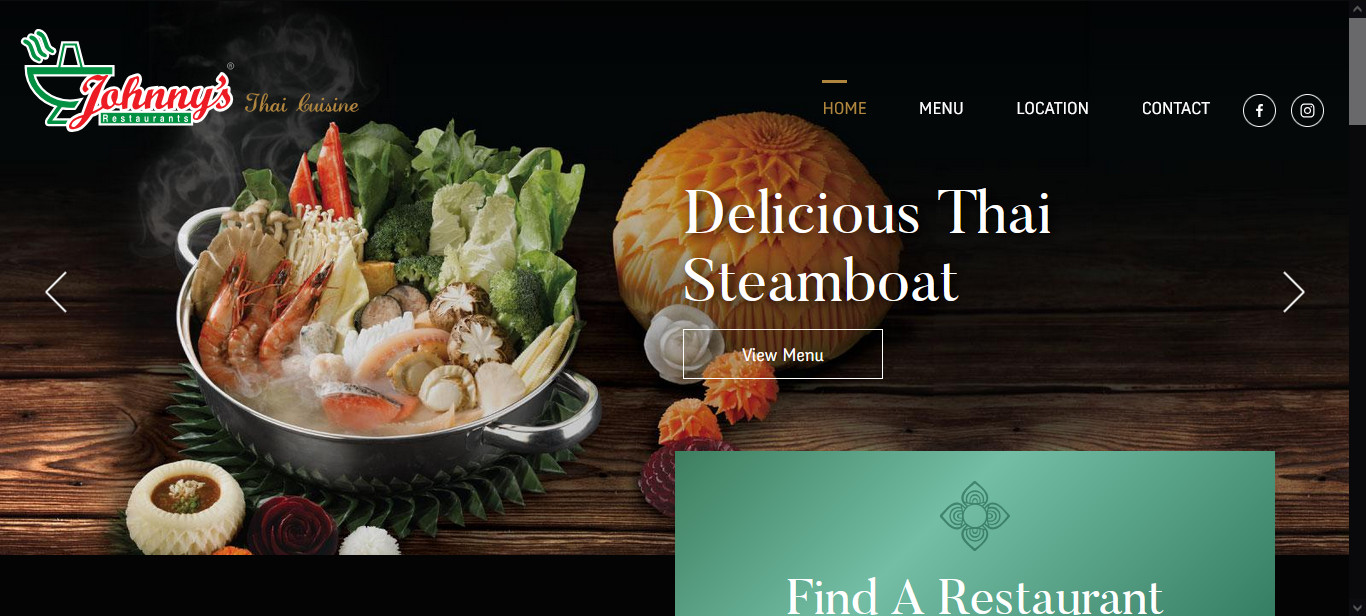The image size is (1366, 616).
Task: Click the vertical scrollbar thumb
Action: pyautogui.click(x=1357, y=71)
